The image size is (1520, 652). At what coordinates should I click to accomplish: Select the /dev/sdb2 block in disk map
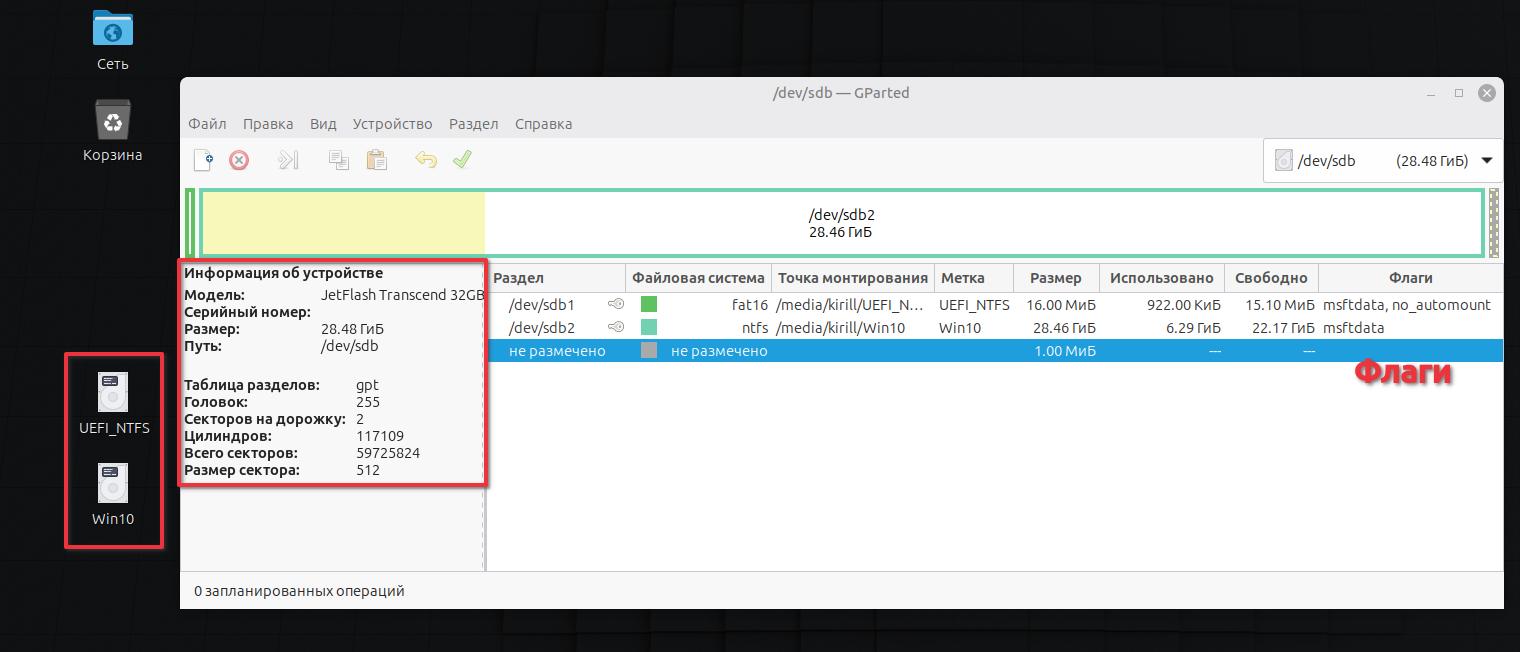[842, 223]
